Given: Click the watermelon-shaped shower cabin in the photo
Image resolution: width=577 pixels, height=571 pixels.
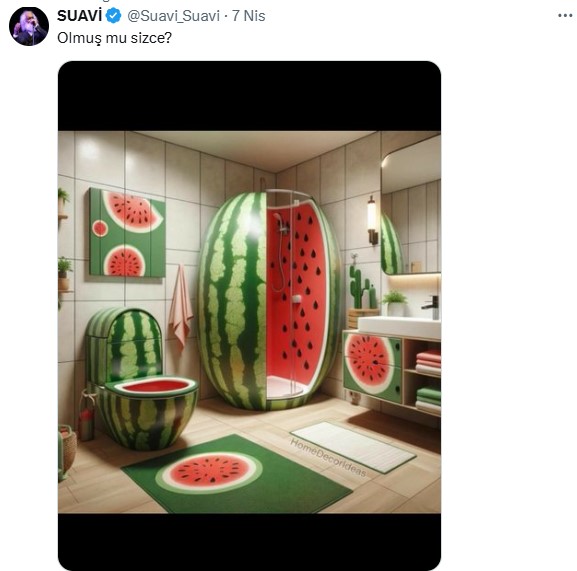Looking at the screenshot, I should click(x=269, y=300).
